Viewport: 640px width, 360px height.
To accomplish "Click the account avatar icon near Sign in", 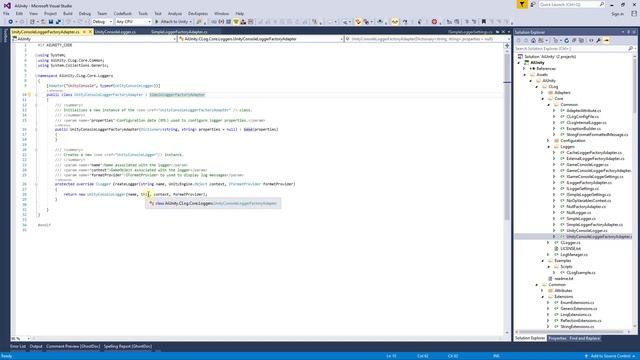I will (634, 13).
